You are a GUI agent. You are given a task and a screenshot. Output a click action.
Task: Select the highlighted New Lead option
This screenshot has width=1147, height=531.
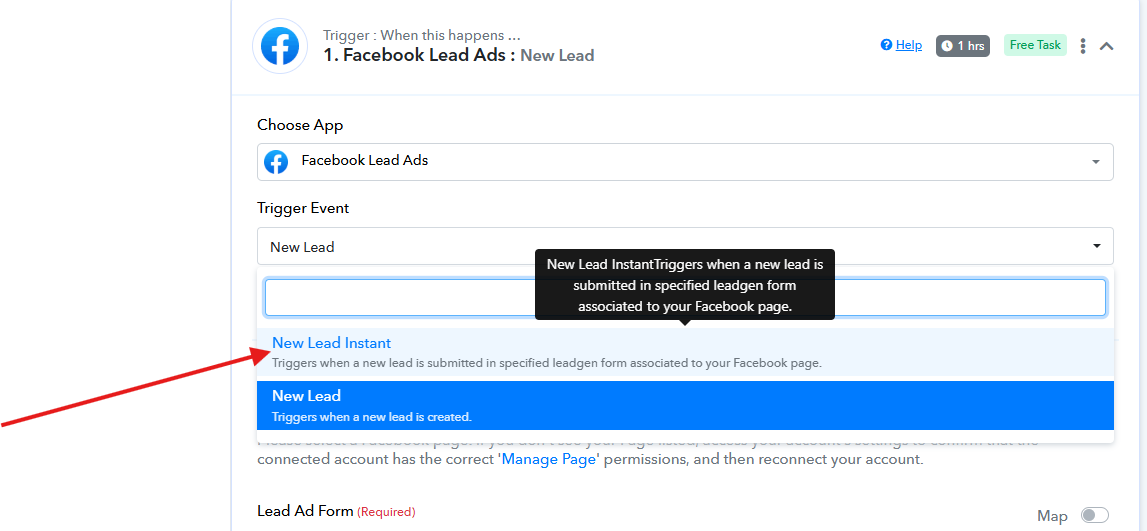(685, 405)
